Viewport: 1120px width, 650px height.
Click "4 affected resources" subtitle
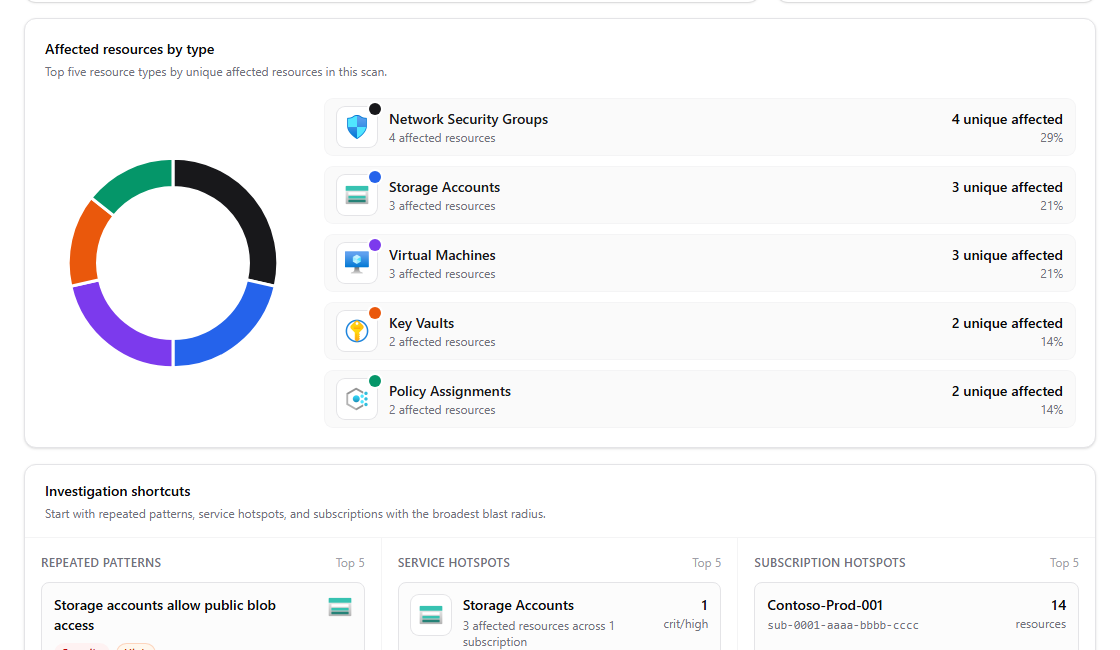(x=442, y=138)
